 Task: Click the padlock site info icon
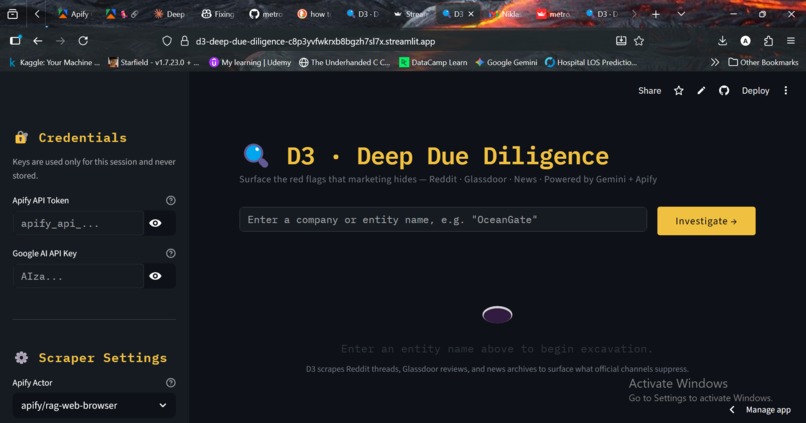click(185, 41)
